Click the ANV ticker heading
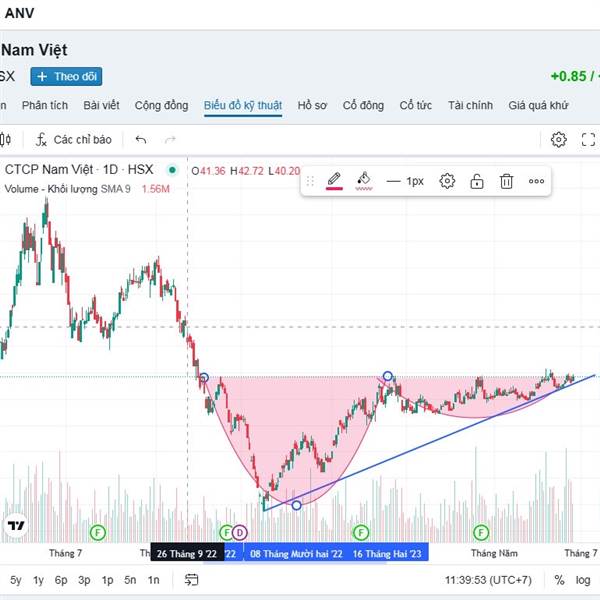600x600 pixels. (19, 13)
